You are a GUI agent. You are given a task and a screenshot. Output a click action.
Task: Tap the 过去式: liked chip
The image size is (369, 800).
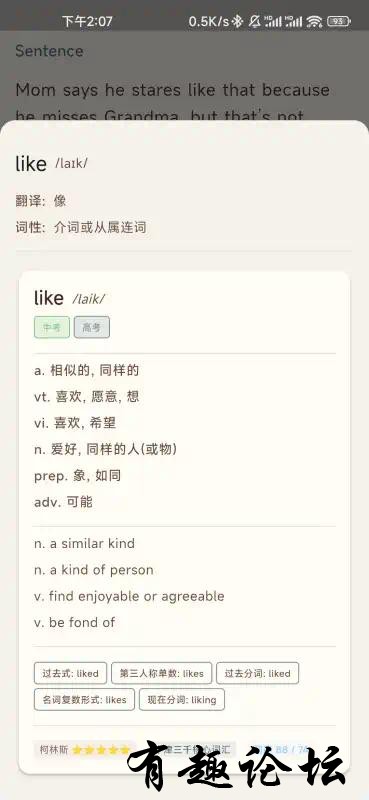(x=70, y=673)
